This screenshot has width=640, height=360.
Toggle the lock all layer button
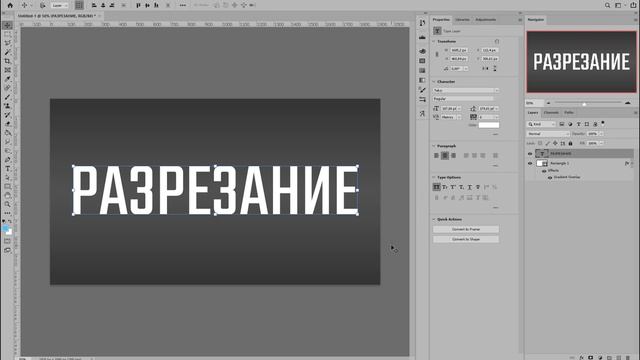570,143
